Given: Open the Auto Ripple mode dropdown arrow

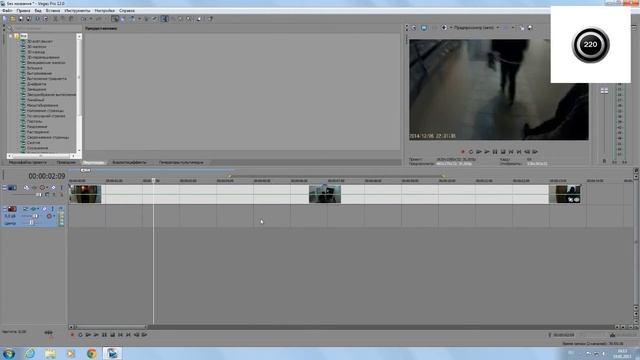Looking at the screenshot, I should pyautogui.click(x=139, y=19).
